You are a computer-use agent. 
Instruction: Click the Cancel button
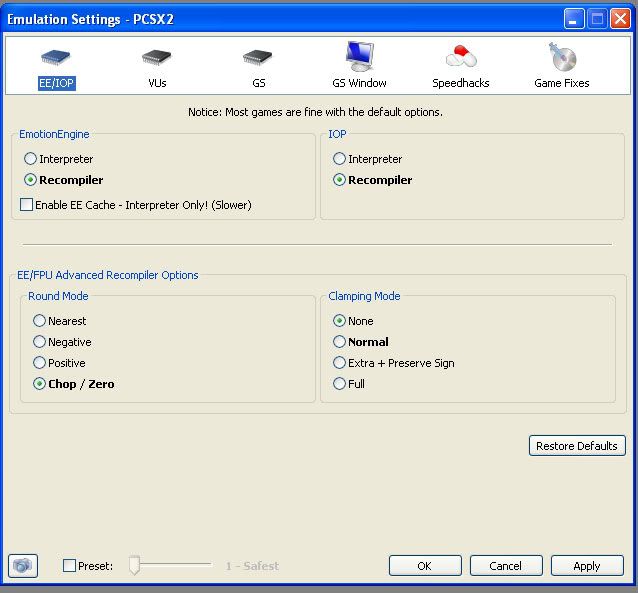tap(506, 566)
